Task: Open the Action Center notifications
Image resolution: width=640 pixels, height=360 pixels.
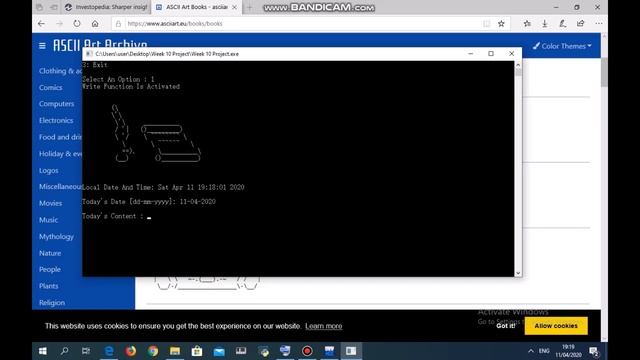Action: pos(594,351)
